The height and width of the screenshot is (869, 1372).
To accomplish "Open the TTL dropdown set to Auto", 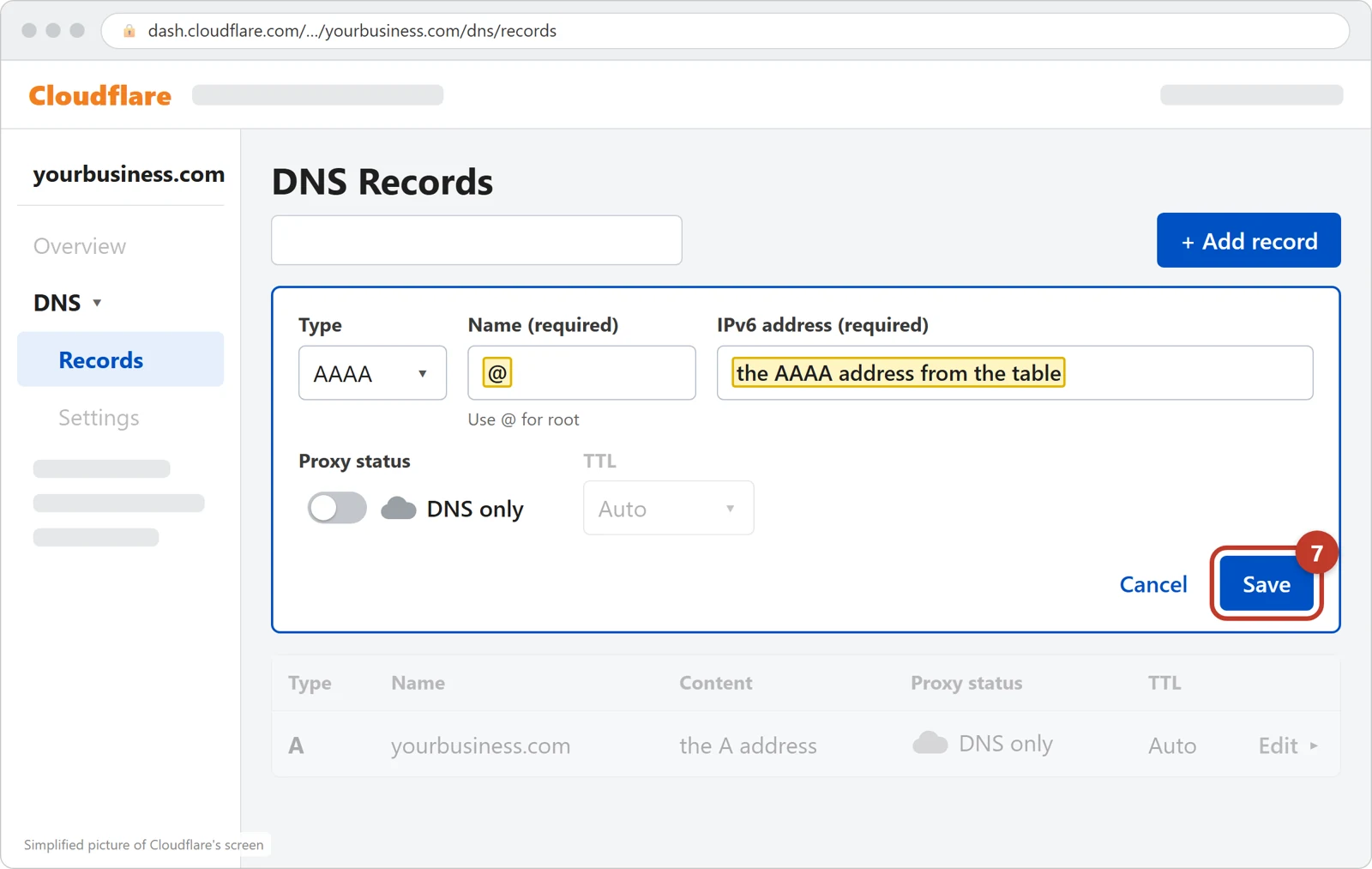I will click(x=668, y=508).
